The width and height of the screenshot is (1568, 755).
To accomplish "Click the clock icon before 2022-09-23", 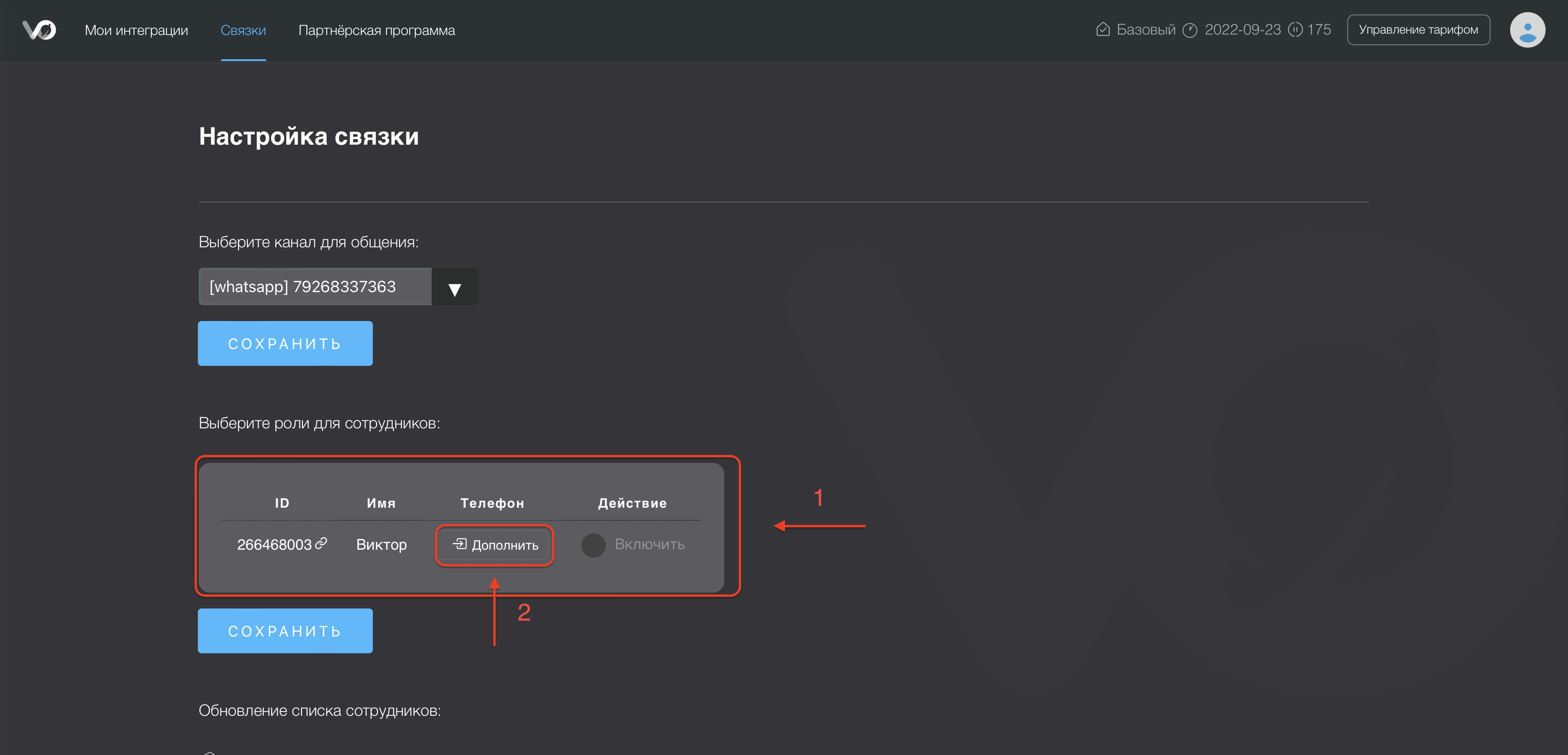I will (x=1190, y=30).
